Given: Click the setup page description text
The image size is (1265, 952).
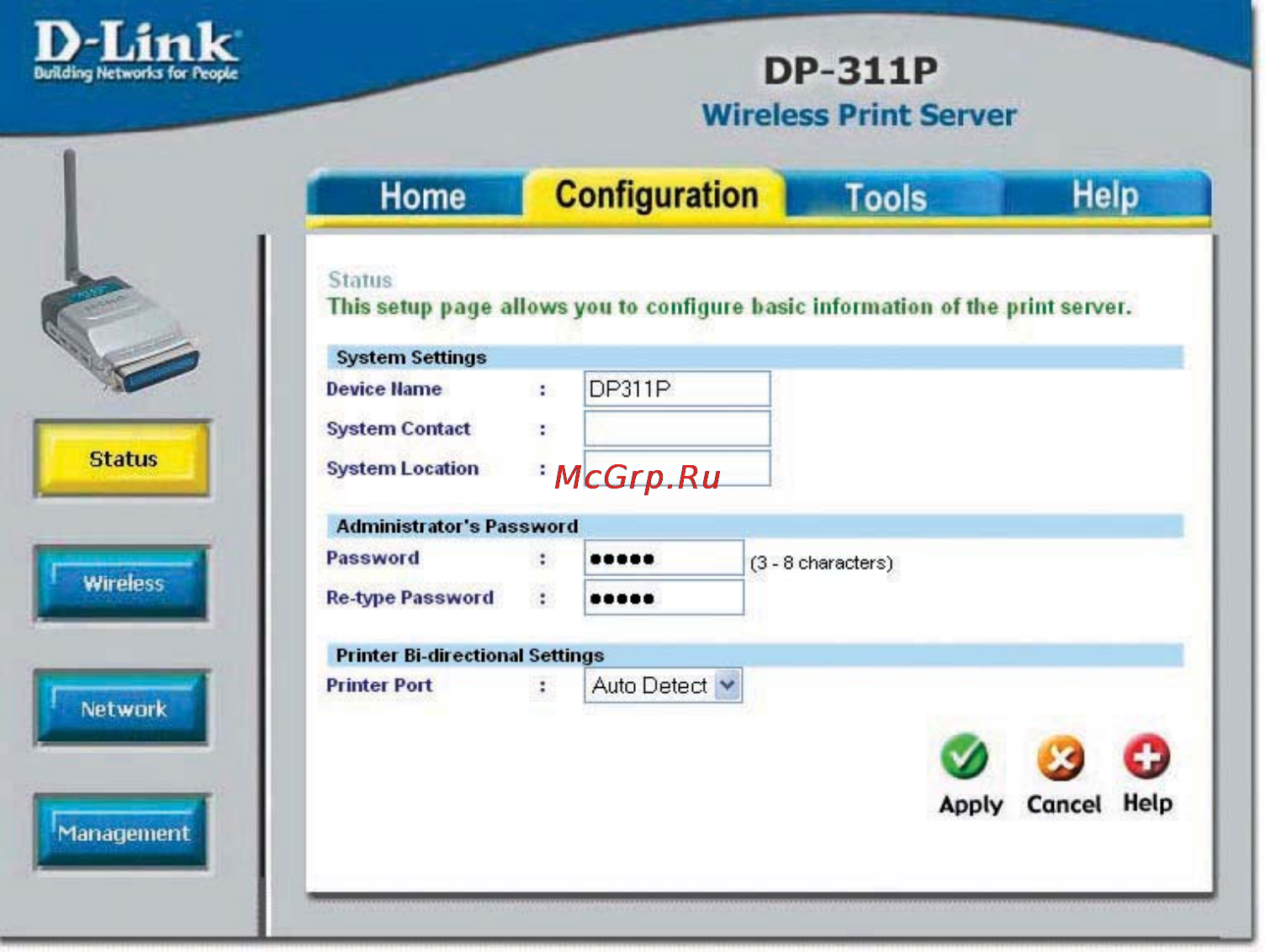Looking at the screenshot, I should [x=729, y=307].
